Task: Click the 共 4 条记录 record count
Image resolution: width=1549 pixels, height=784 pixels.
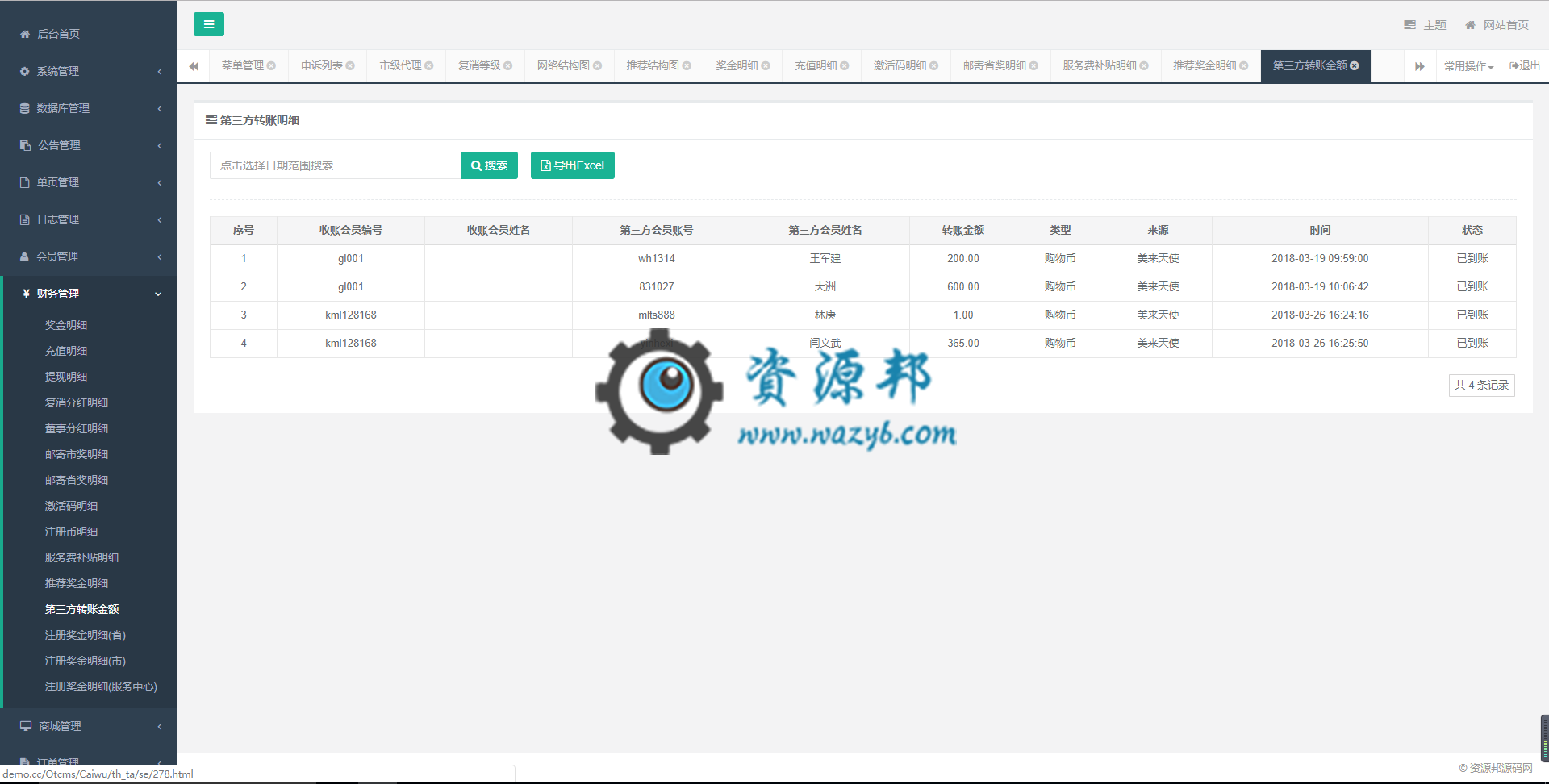Action: pyautogui.click(x=1482, y=386)
